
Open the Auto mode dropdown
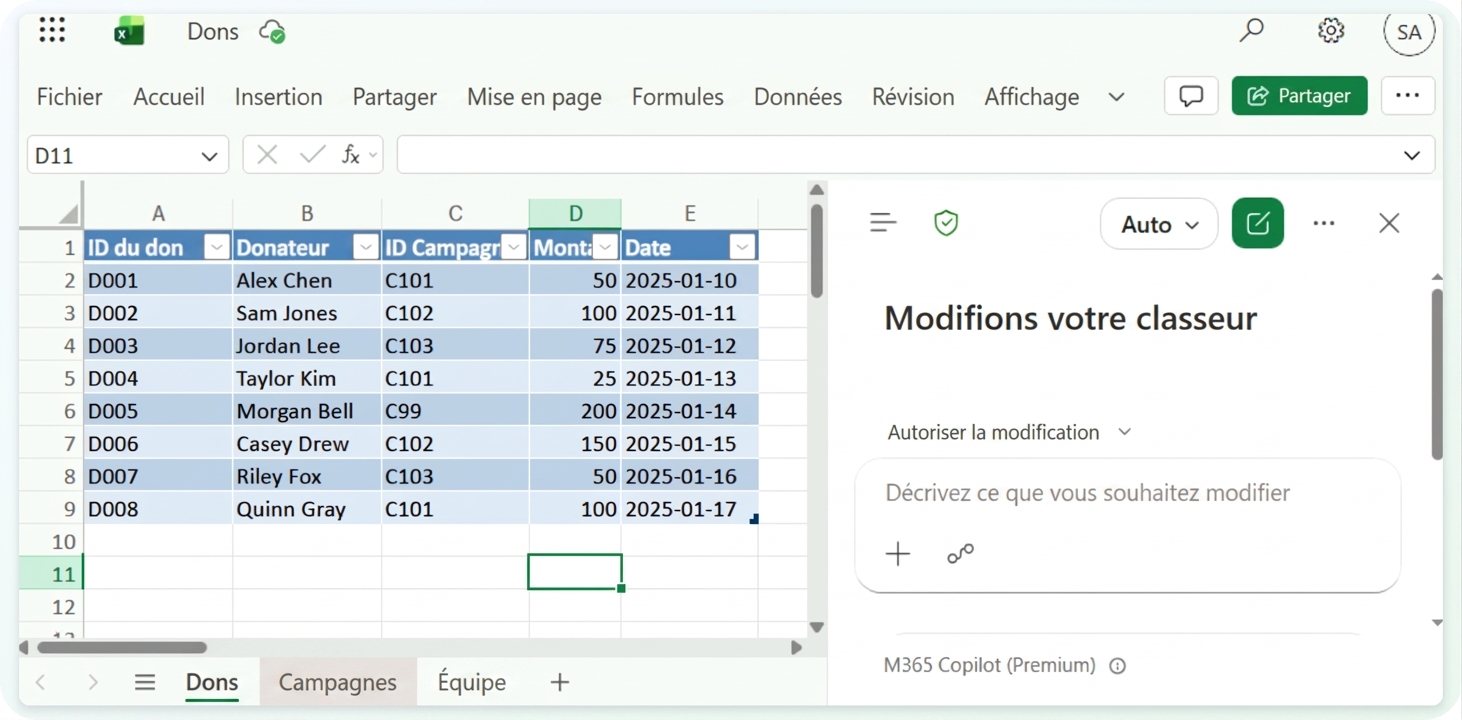coord(1159,224)
